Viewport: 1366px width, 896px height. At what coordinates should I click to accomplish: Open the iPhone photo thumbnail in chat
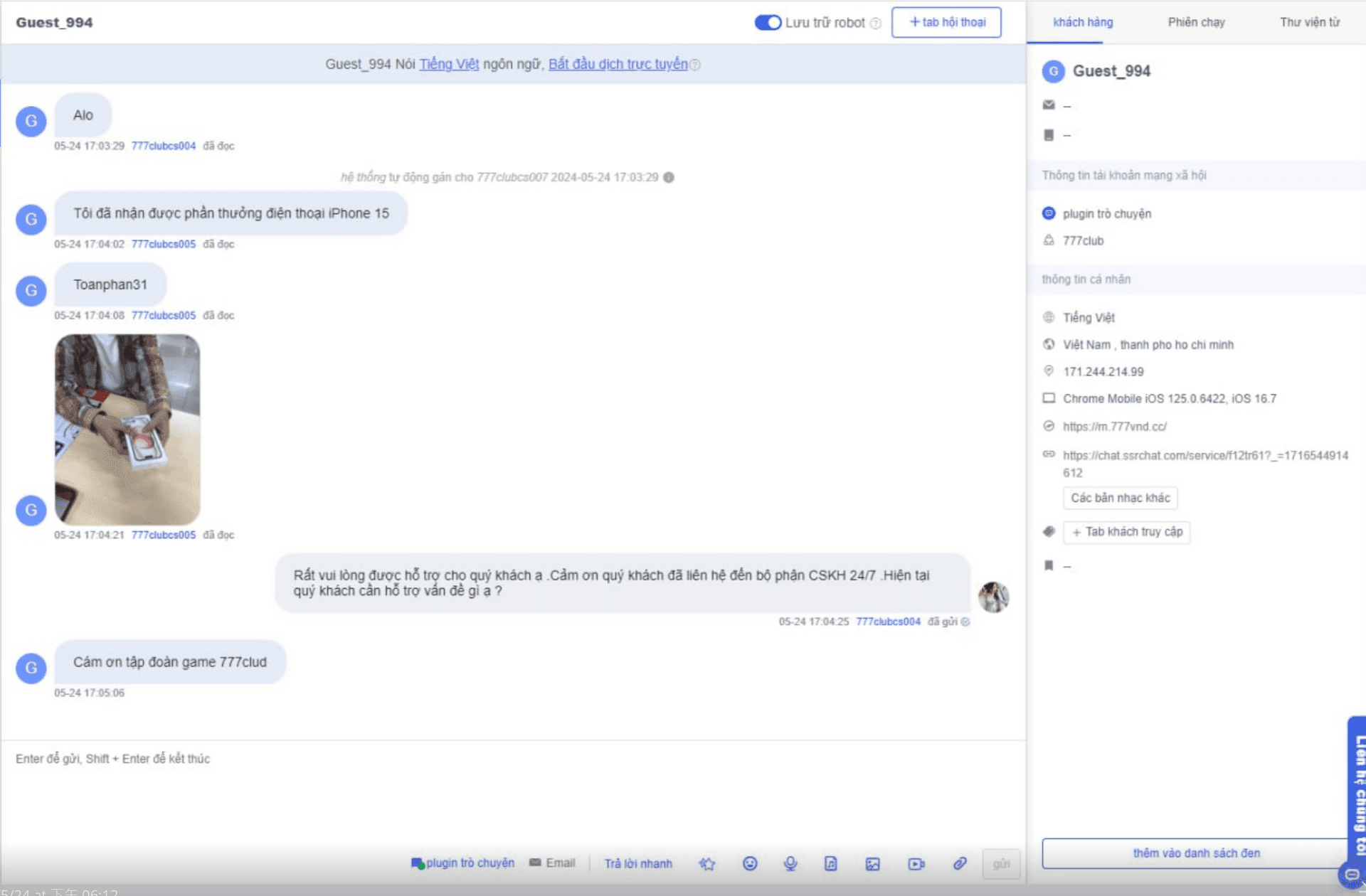(x=127, y=430)
